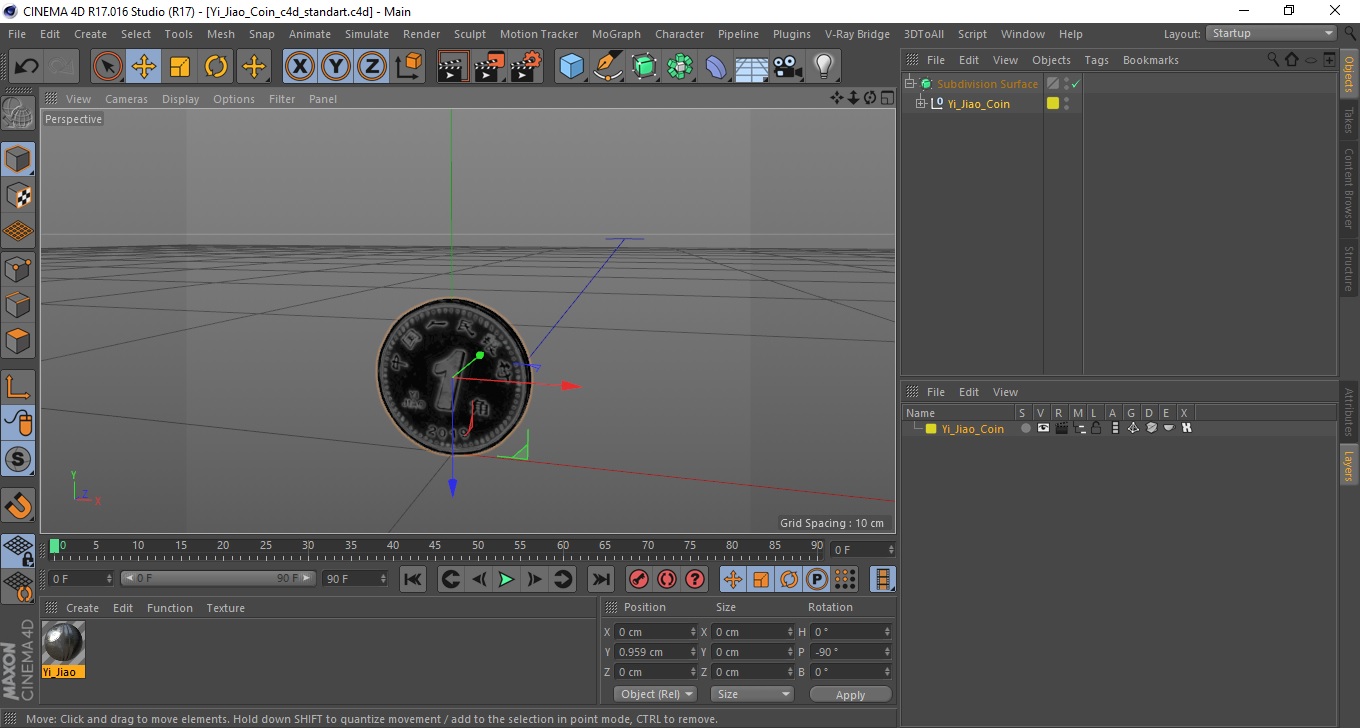The height and width of the screenshot is (728, 1360).
Task: Click the 0 F–90 F preview range slider
Action: 218,578
